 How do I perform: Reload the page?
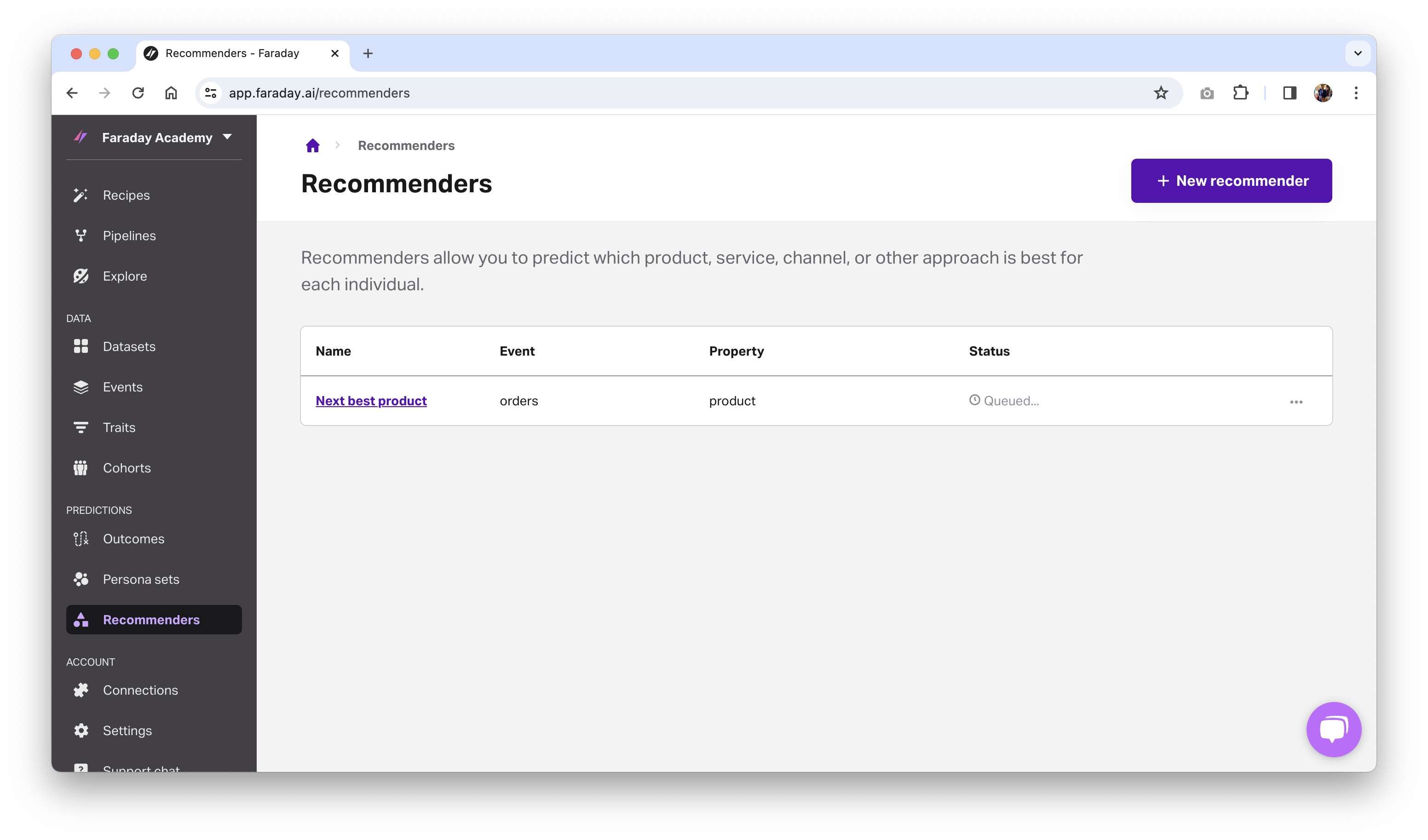point(138,93)
